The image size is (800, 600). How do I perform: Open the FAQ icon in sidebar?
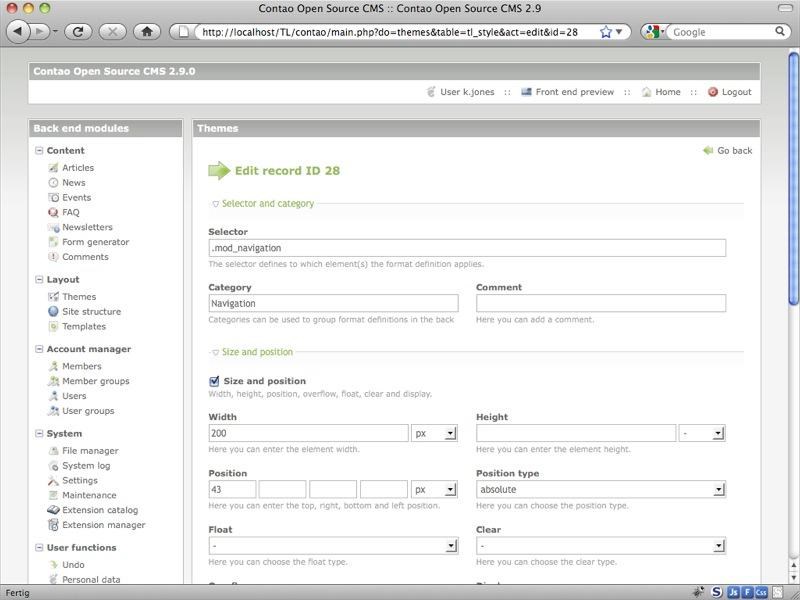tap(53, 212)
